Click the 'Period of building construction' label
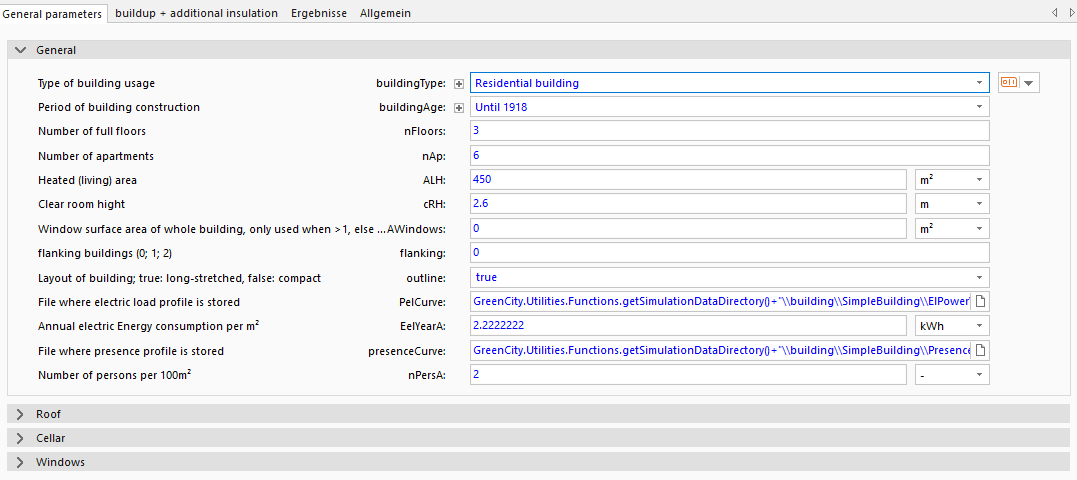The width and height of the screenshot is (1077, 480). [119, 107]
